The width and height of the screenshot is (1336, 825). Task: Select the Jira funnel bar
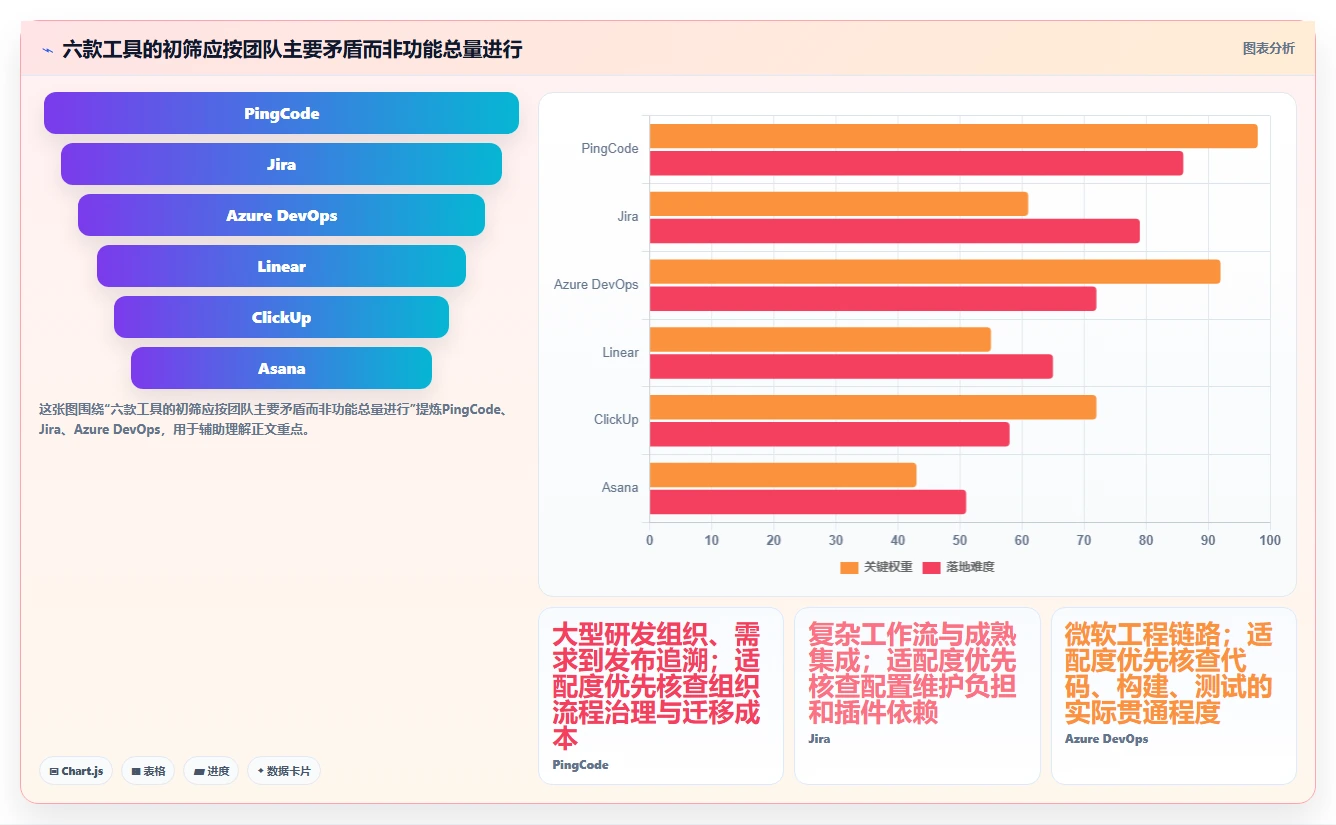pos(281,164)
